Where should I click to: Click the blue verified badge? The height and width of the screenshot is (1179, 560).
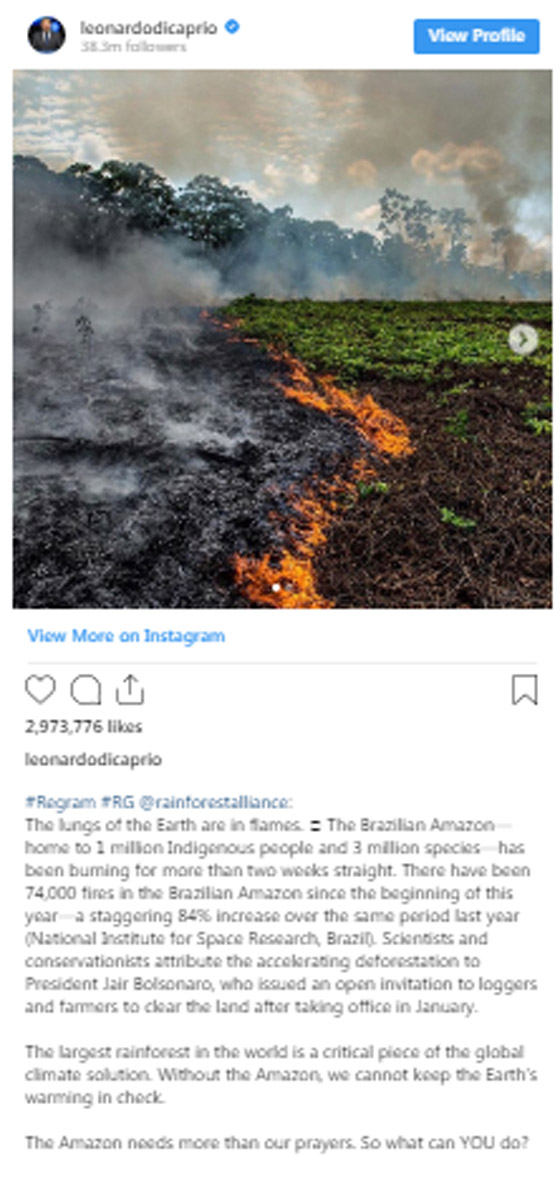pyautogui.click(x=232, y=28)
